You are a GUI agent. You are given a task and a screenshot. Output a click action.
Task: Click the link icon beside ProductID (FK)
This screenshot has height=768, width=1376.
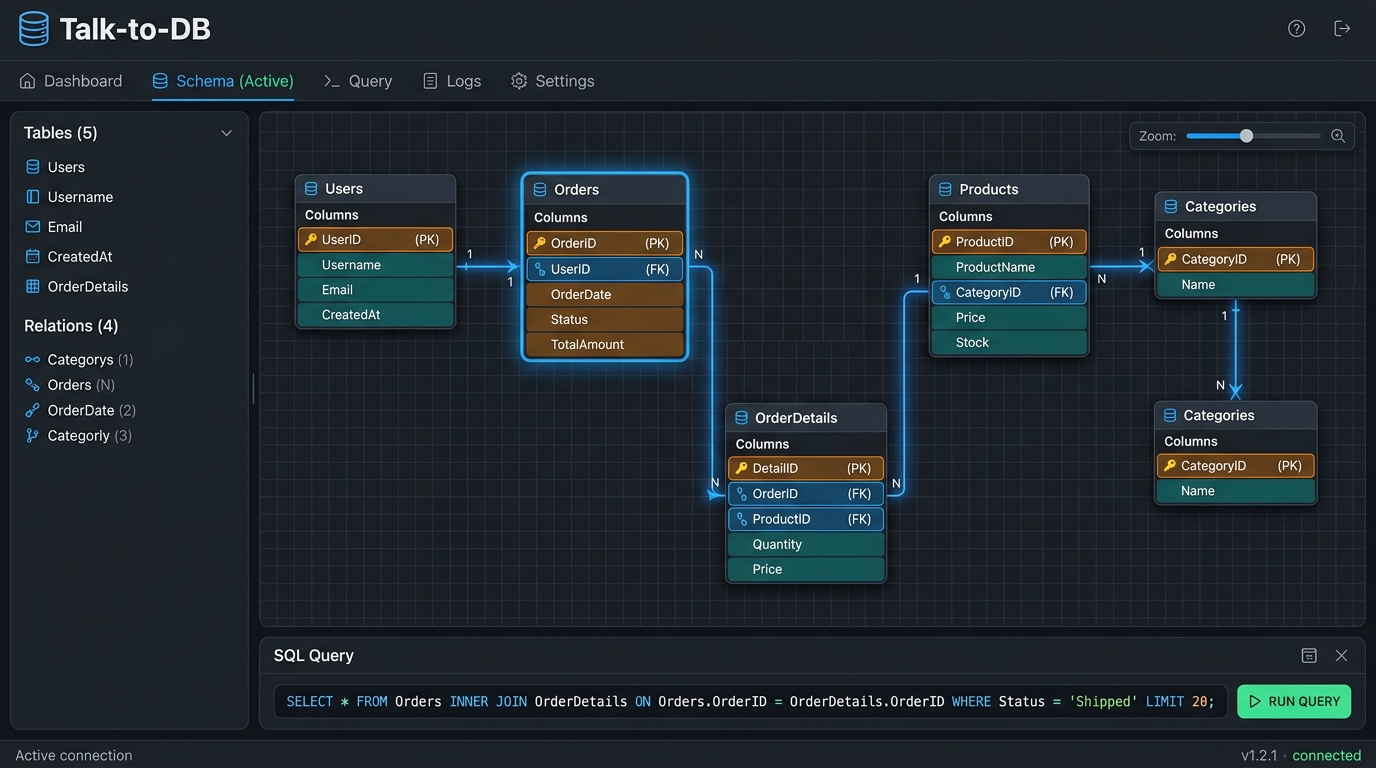coord(742,519)
